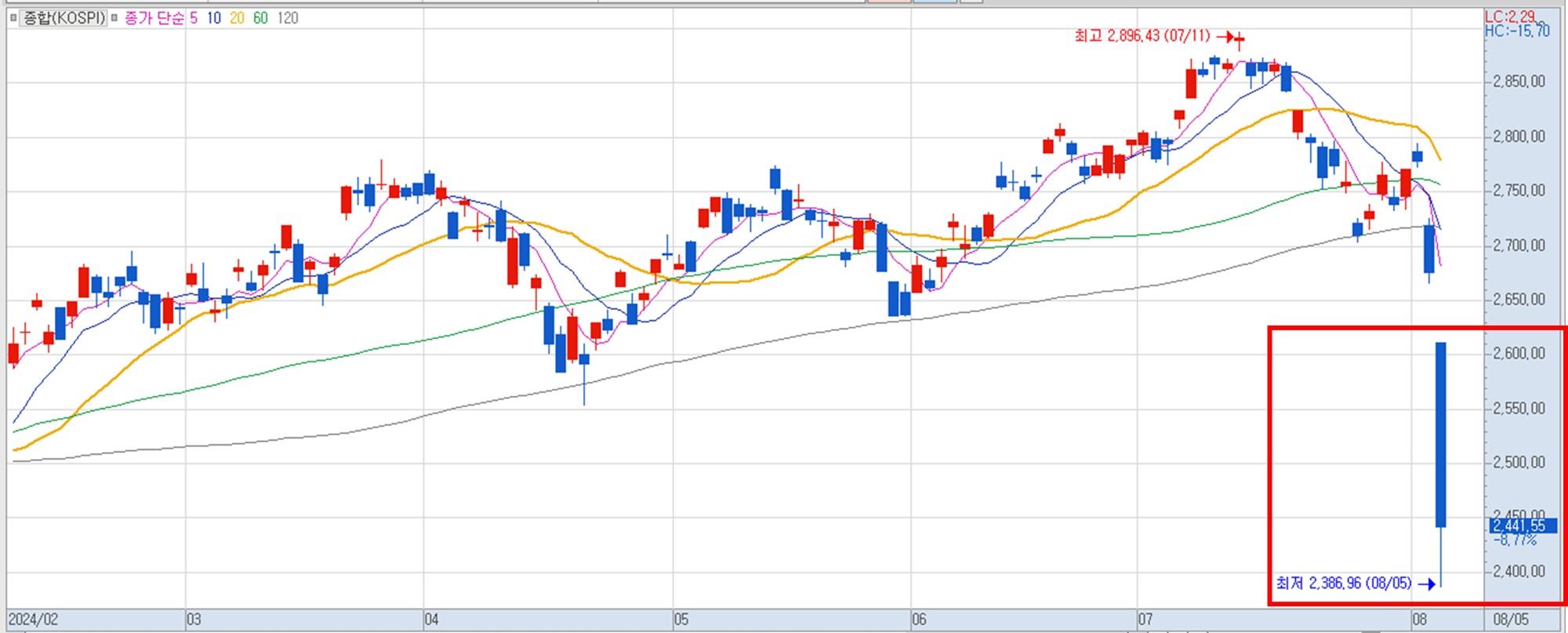Click the 05 month label on date axis
This screenshot has height=633, width=1568.
[681, 620]
